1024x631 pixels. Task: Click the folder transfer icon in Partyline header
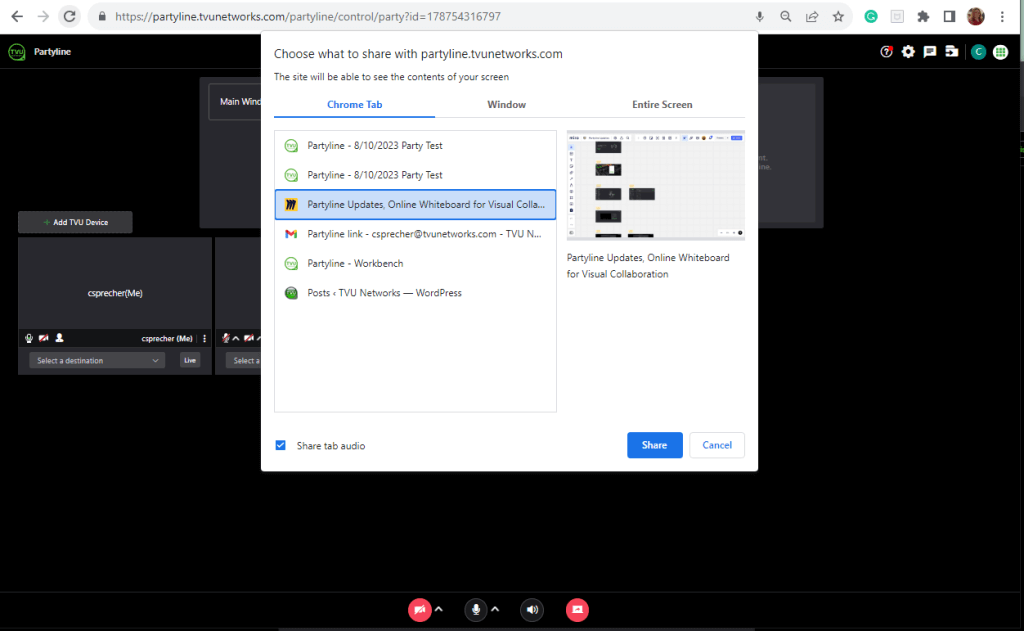tap(952, 52)
